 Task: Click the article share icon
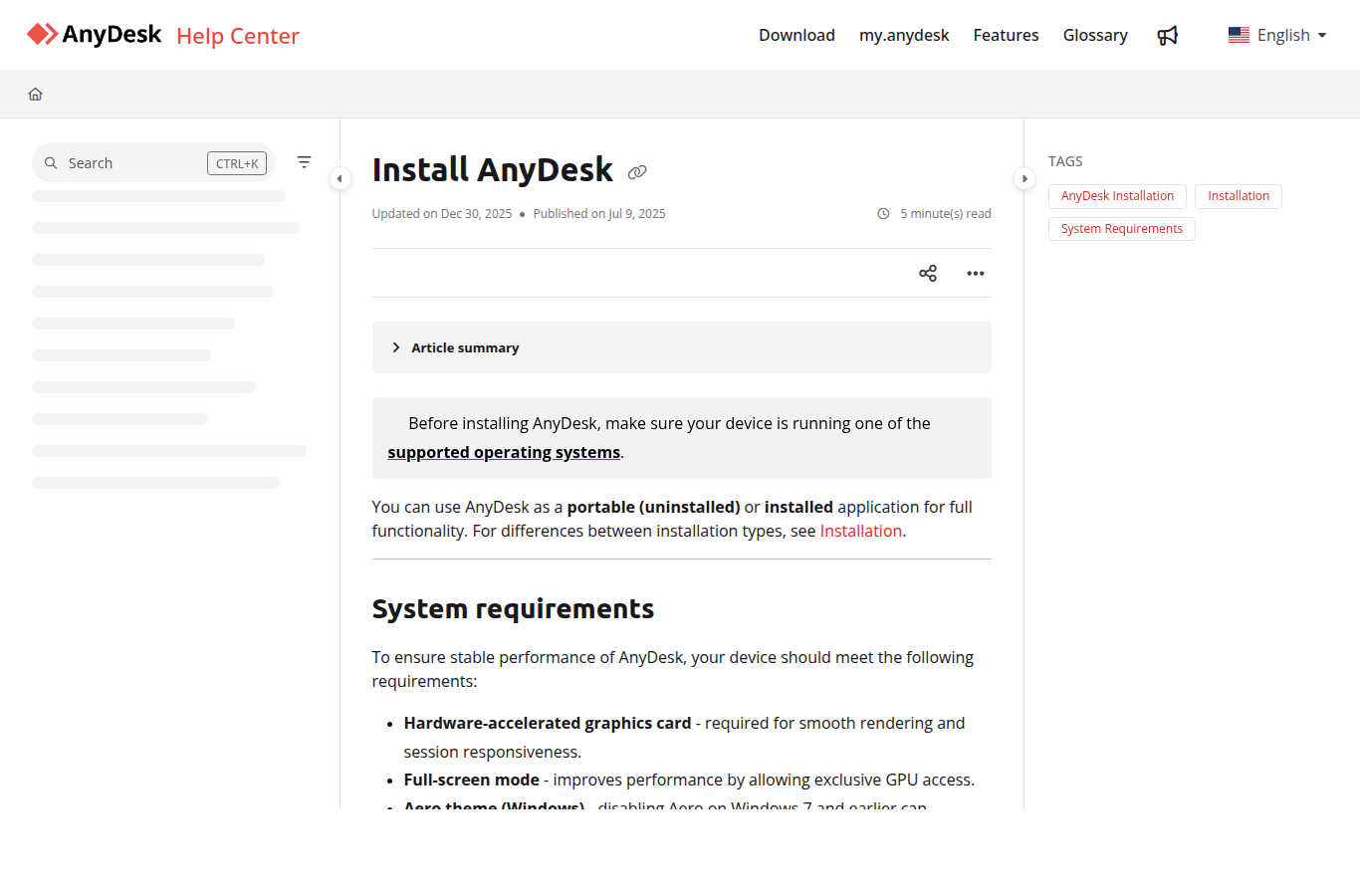pyautogui.click(x=928, y=273)
